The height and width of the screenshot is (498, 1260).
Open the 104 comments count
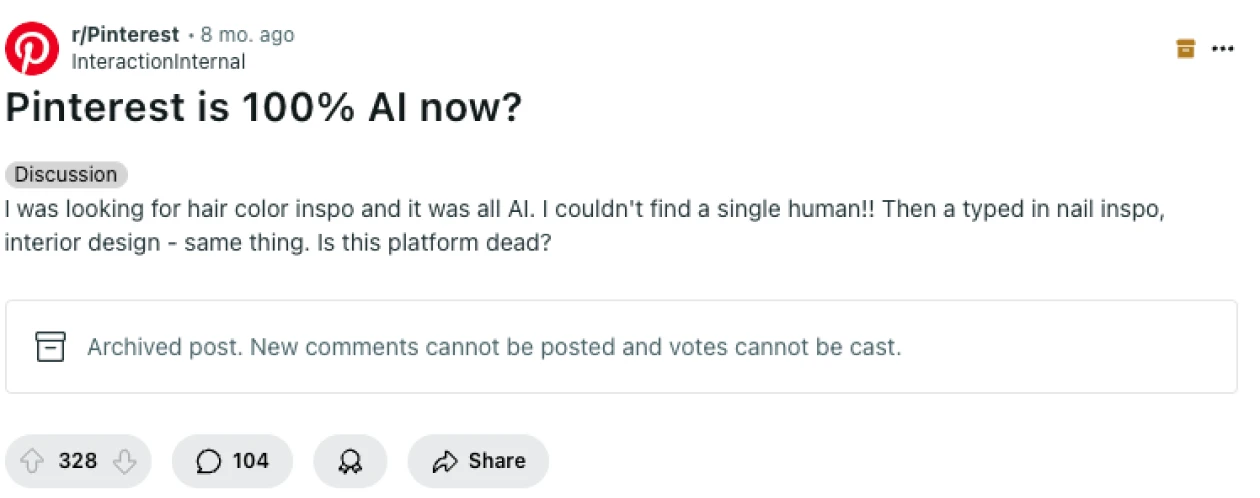pos(250,461)
